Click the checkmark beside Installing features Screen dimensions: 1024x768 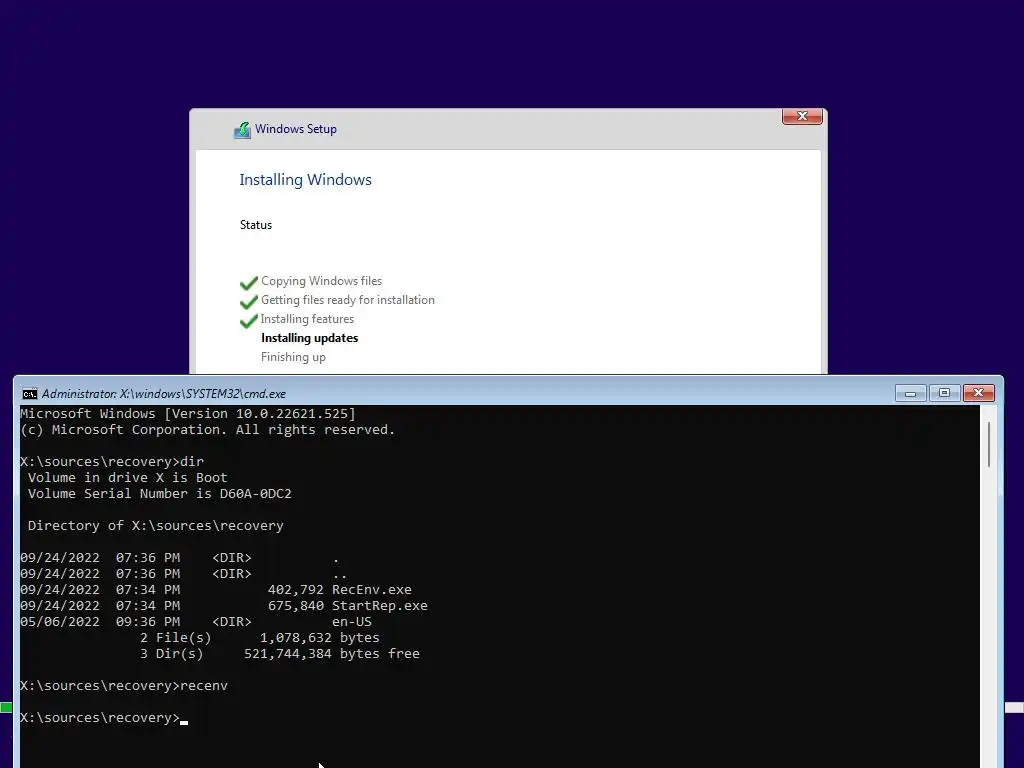[x=249, y=321]
